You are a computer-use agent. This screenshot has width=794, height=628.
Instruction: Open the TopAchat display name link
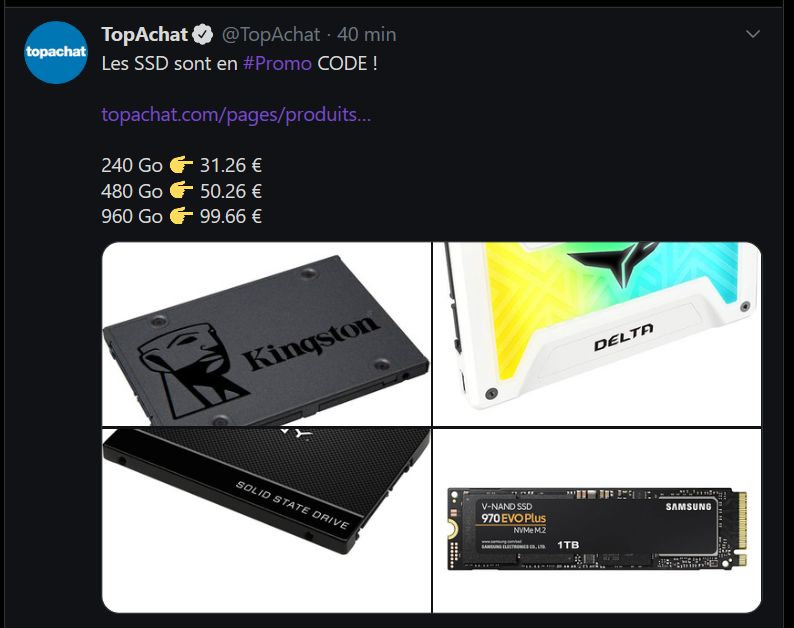tap(145, 34)
